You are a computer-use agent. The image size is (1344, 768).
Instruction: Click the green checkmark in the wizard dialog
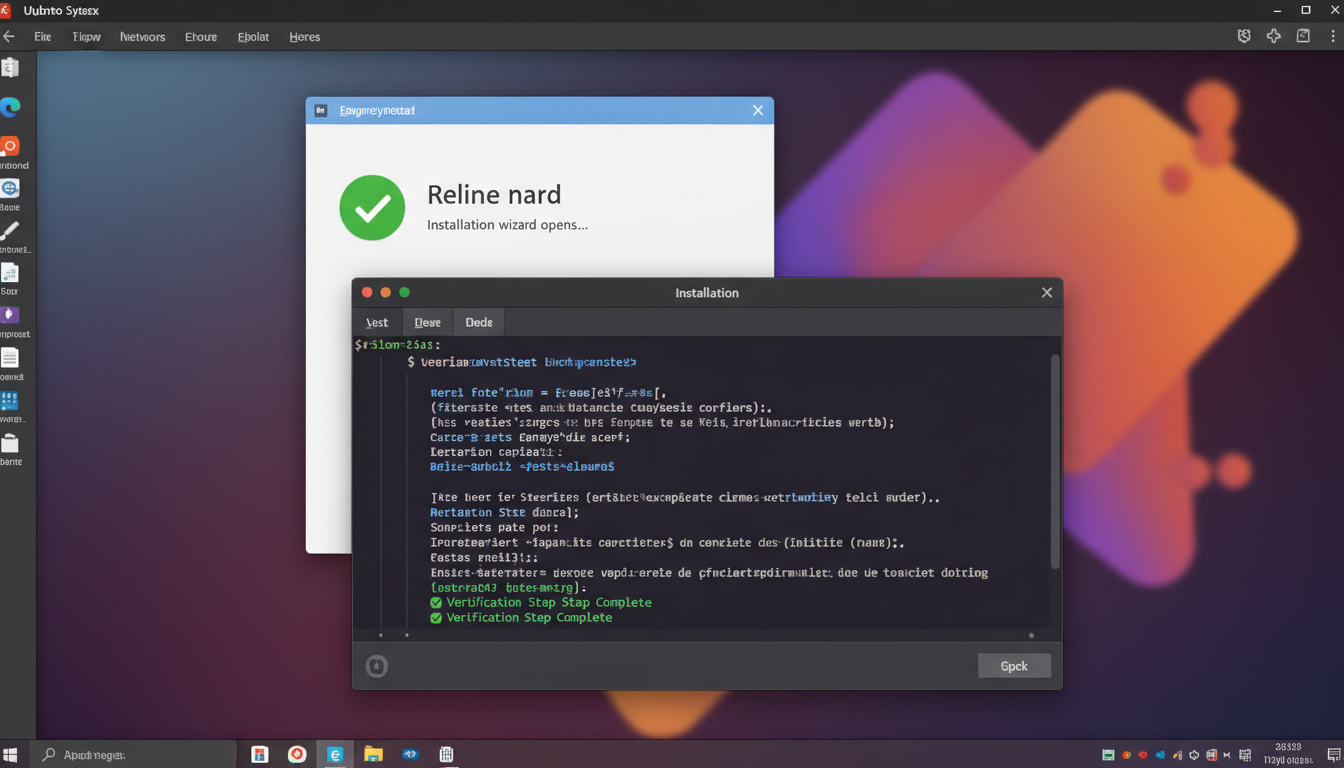(372, 208)
